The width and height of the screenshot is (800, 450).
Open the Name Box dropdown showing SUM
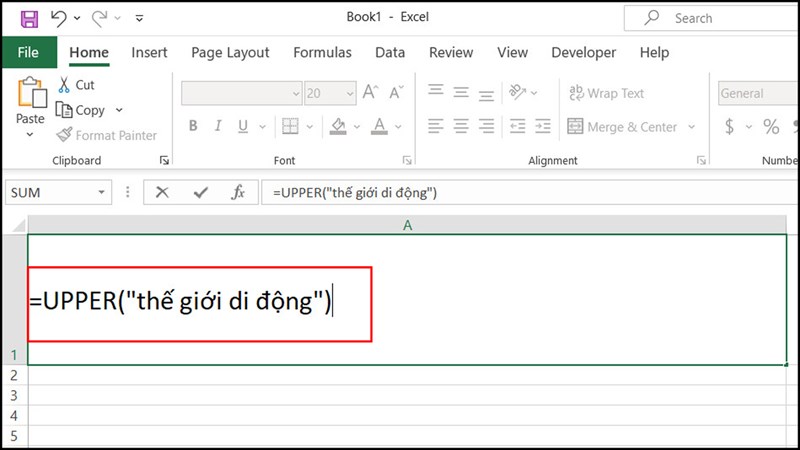click(102, 192)
